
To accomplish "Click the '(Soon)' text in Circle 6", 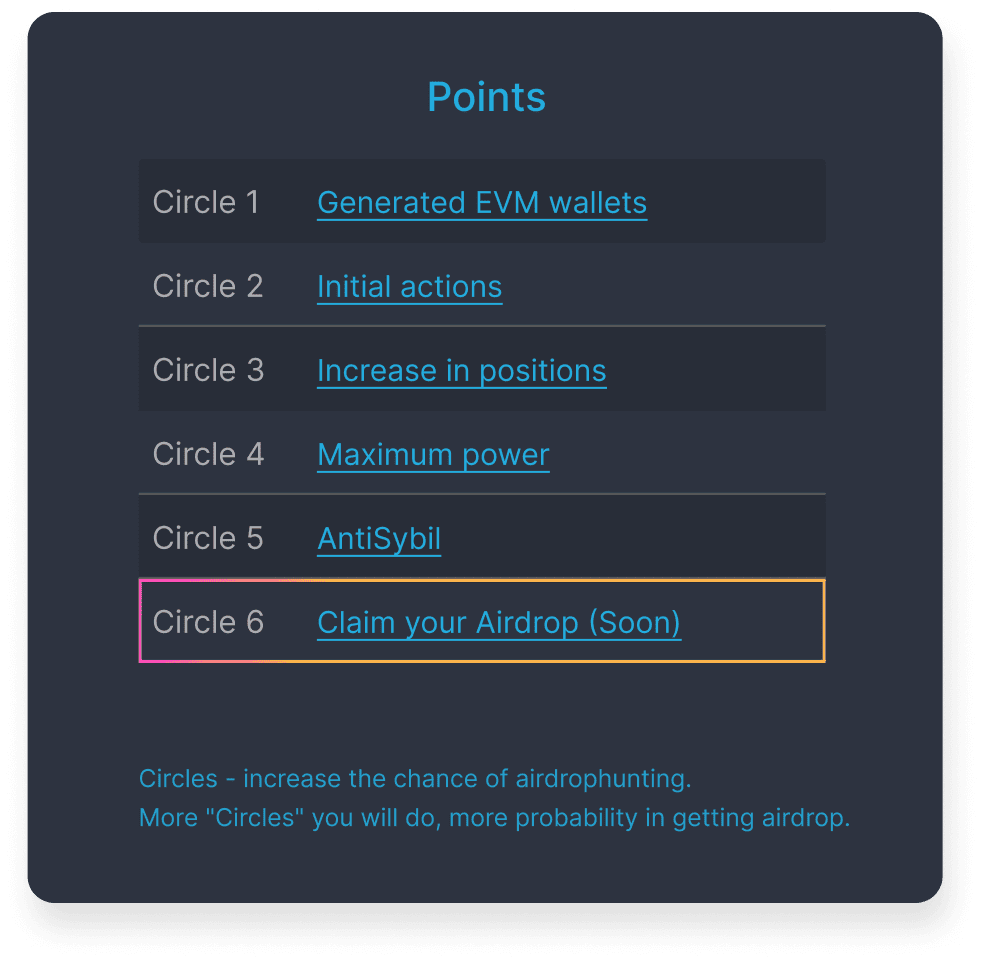I will 634,623.
